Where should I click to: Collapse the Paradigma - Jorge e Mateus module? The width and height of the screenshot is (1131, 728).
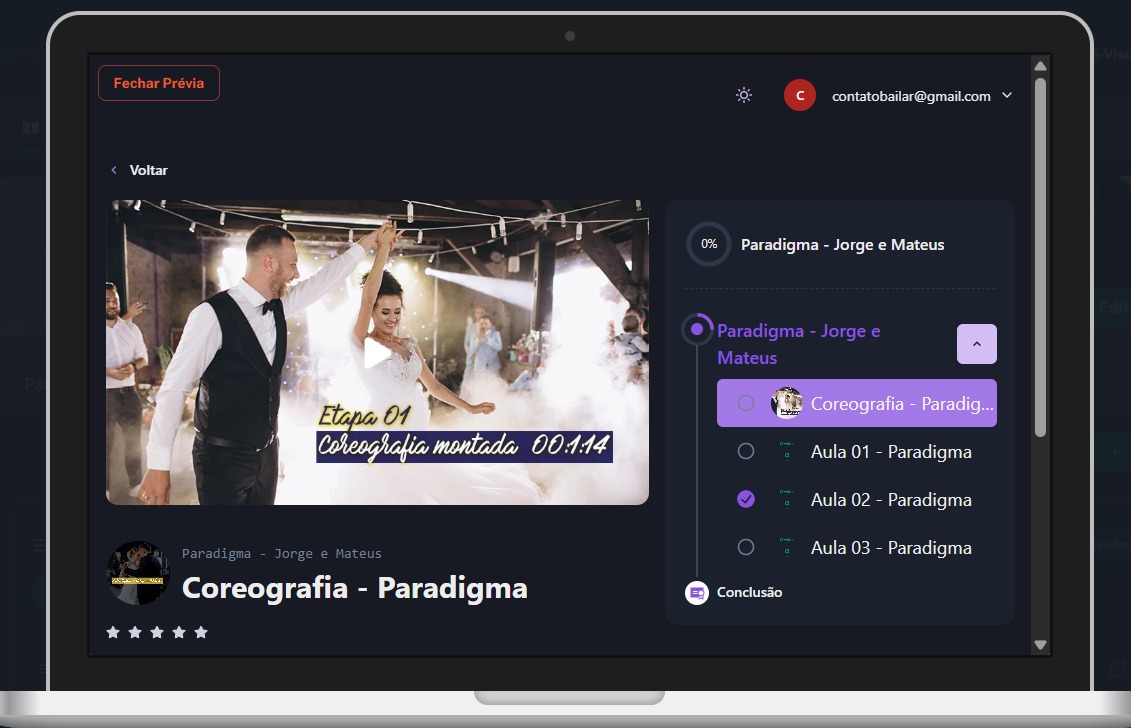(976, 344)
